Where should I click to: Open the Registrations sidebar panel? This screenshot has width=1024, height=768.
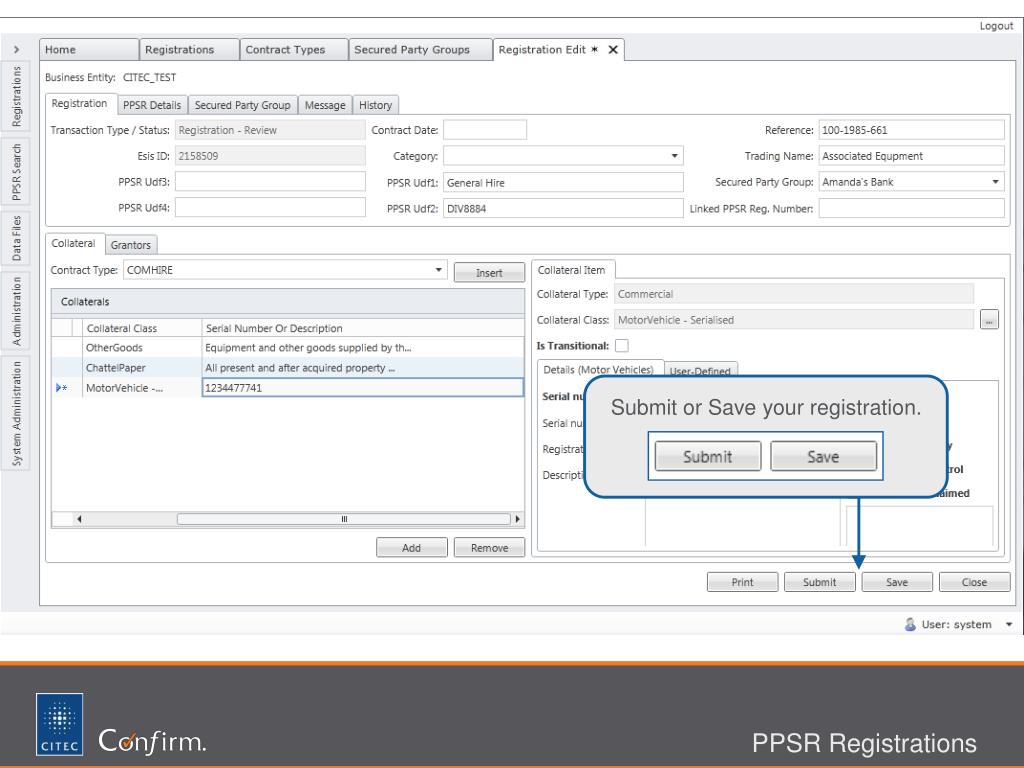[x=16, y=97]
